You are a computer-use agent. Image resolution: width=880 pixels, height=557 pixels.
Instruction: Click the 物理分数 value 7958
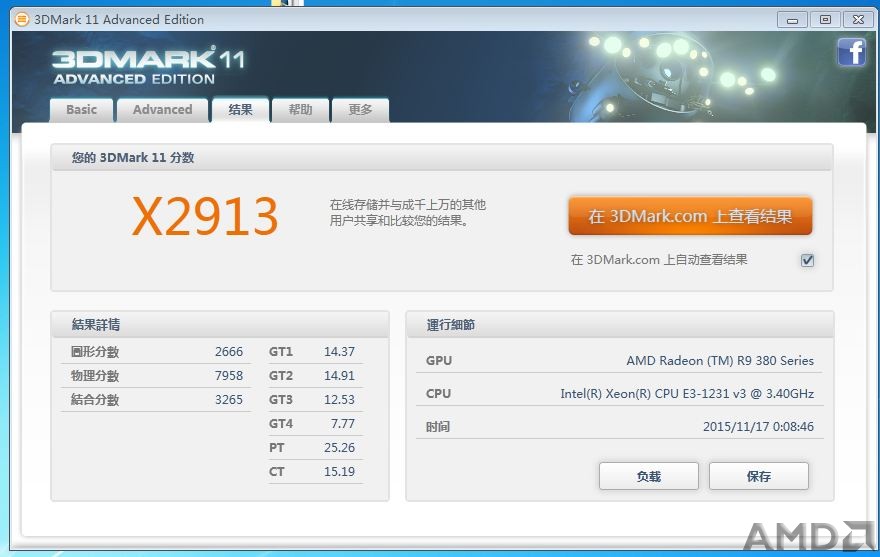[x=229, y=376]
